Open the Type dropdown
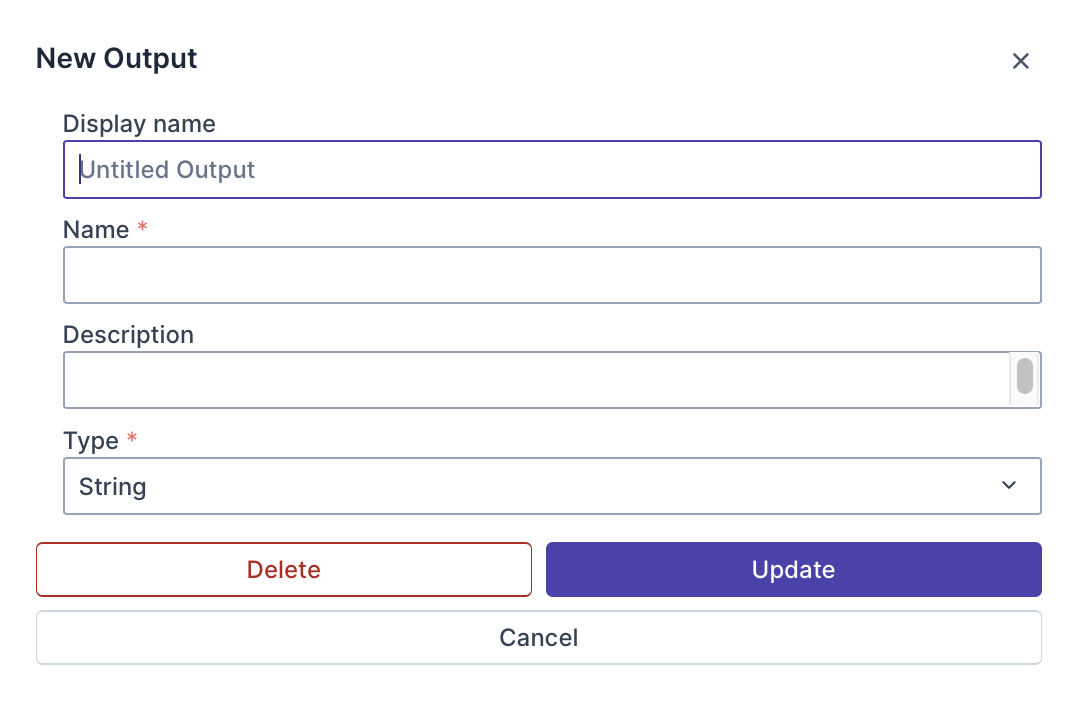 [552, 486]
